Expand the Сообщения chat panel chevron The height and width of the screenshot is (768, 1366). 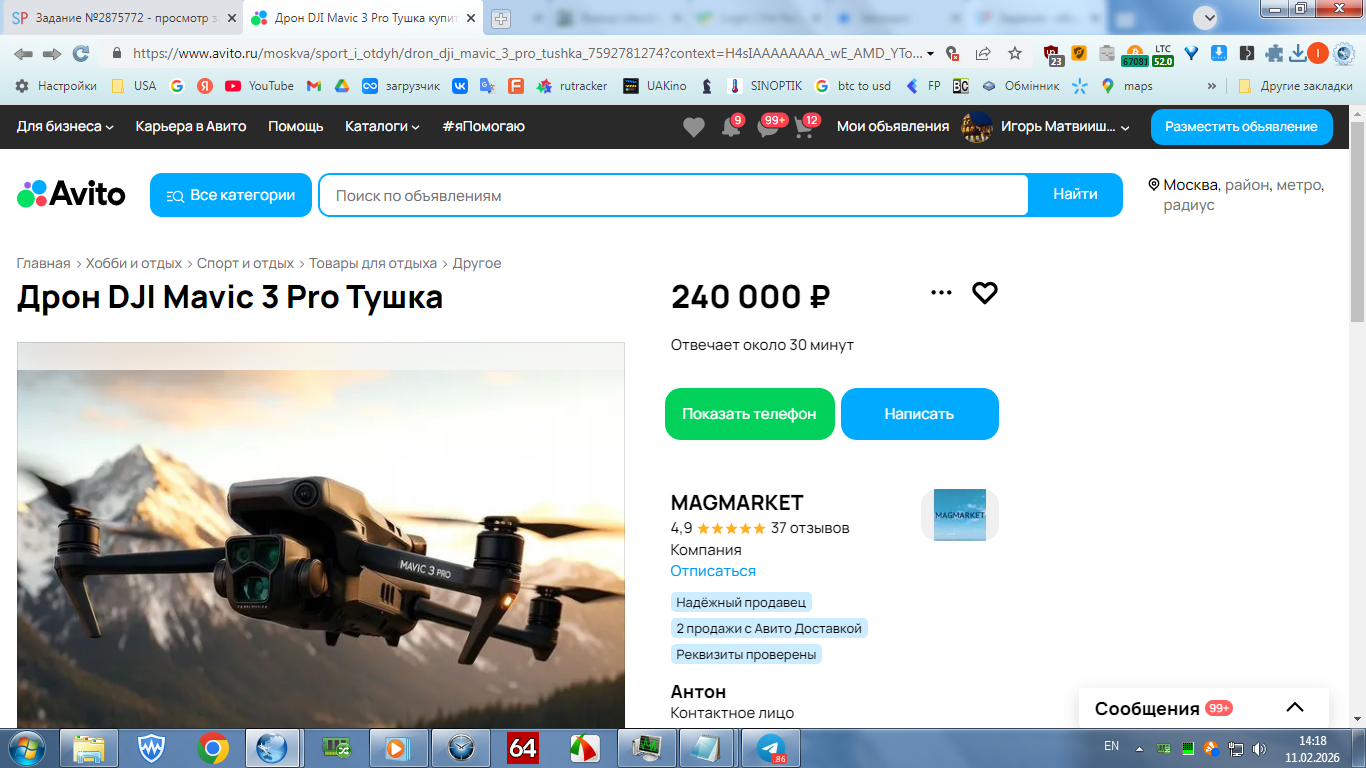[1295, 708]
